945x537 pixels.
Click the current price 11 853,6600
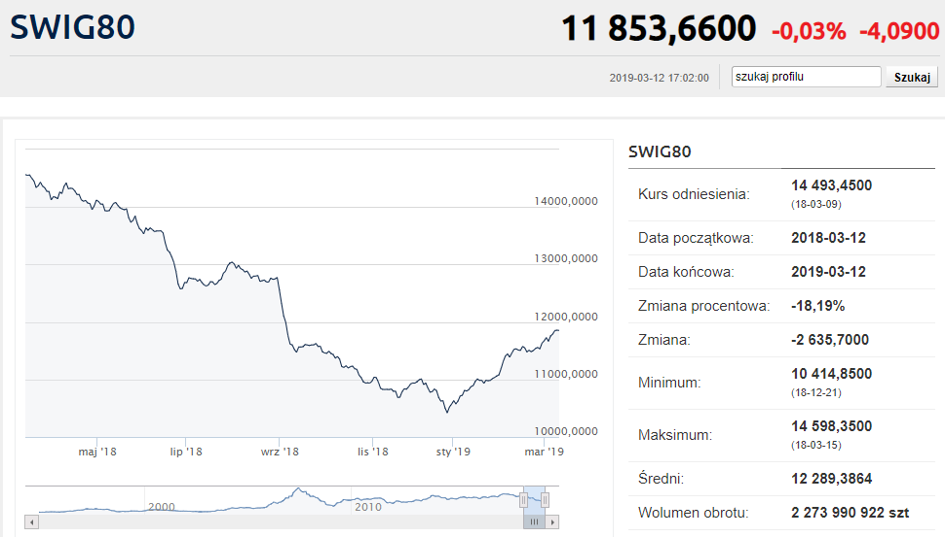(x=659, y=29)
